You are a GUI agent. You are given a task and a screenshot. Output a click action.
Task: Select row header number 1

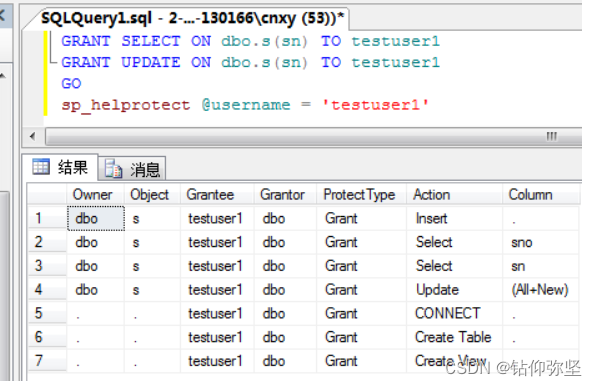tap(47, 219)
